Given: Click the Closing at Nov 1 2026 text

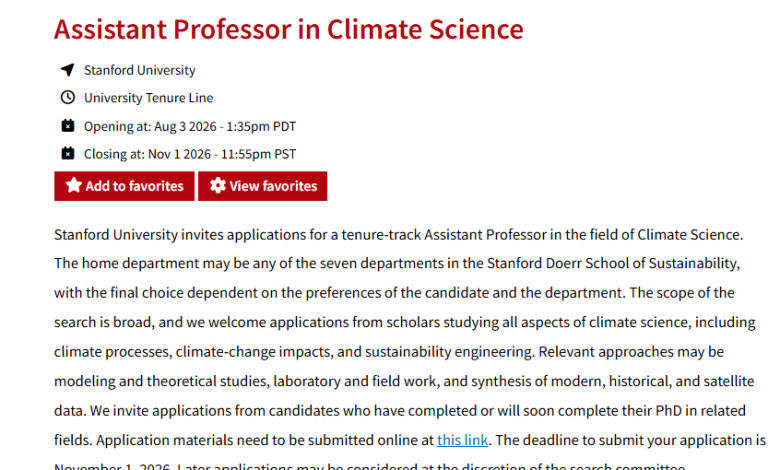Looking at the screenshot, I should coord(190,154).
